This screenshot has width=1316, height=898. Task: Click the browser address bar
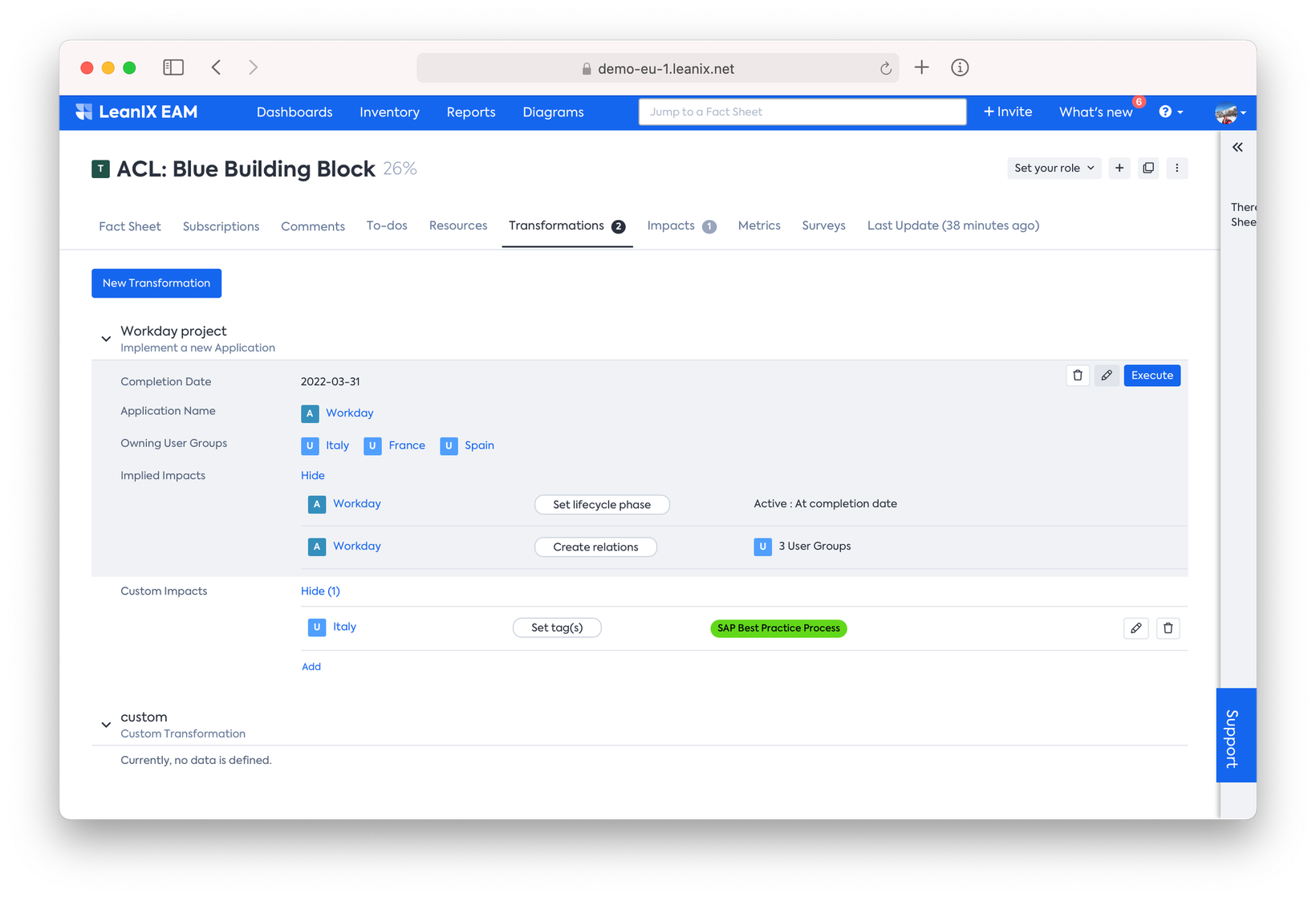[658, 68]
